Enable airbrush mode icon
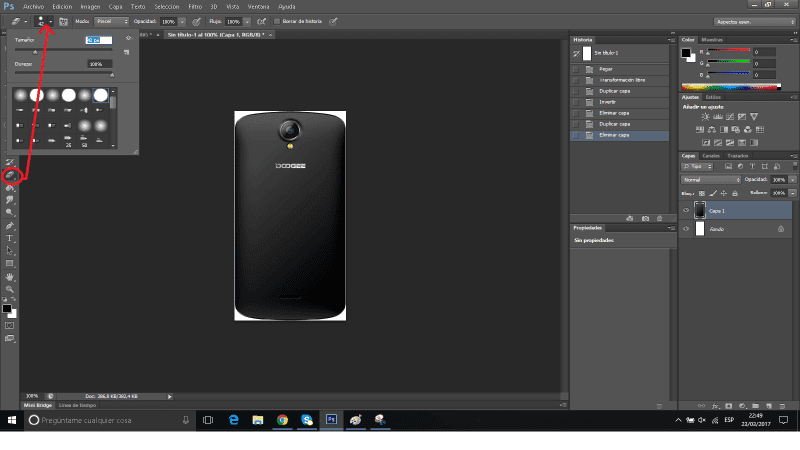Viewport: 800px width, 450px height. (262, 21)
